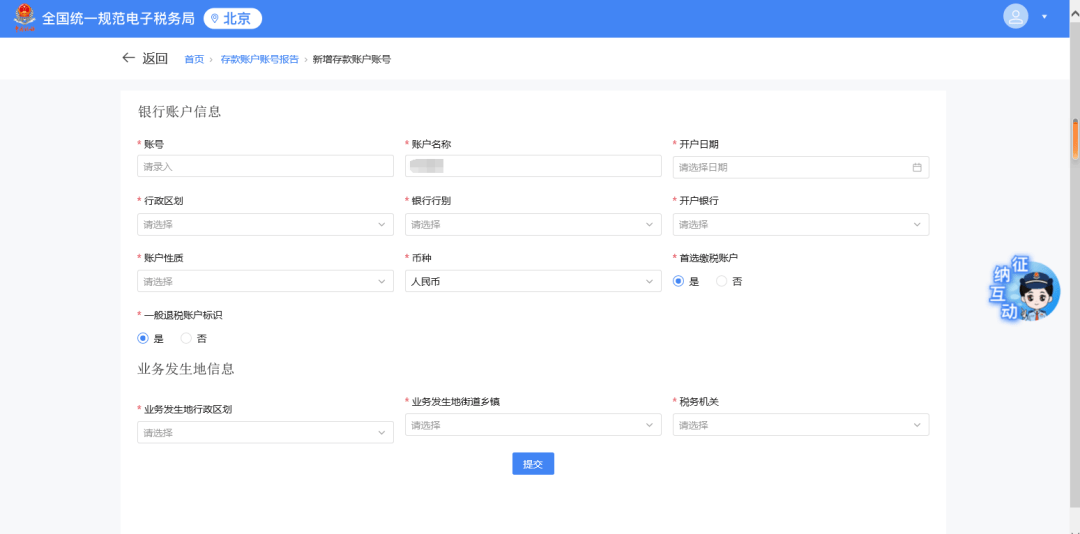
Task: Click the page vertical scrollbar thumb
Action: [1075, 138]
